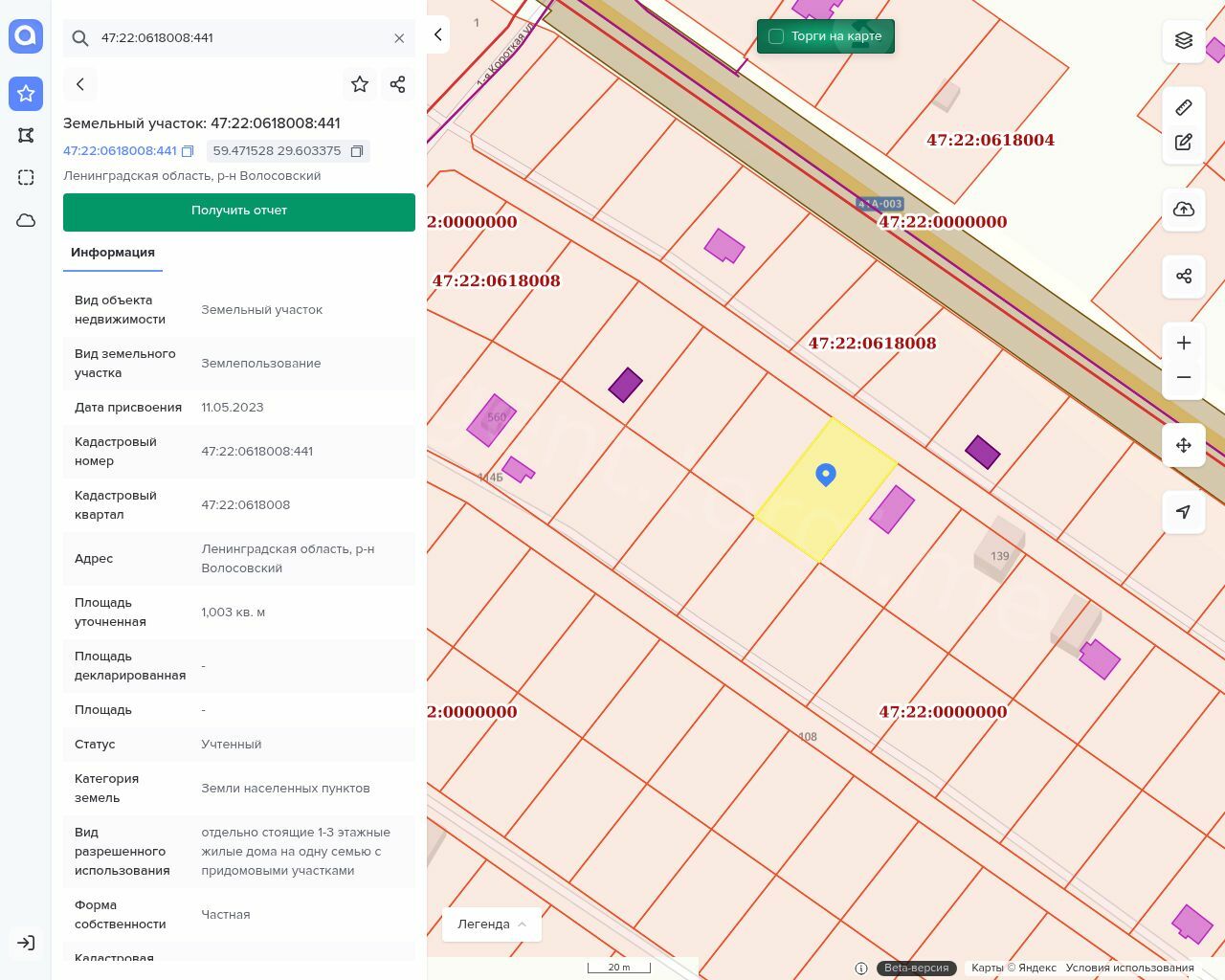Switch to the 'Информация' tab
The height and width of the screenshot is (980, 1225).
pos(113,253)
